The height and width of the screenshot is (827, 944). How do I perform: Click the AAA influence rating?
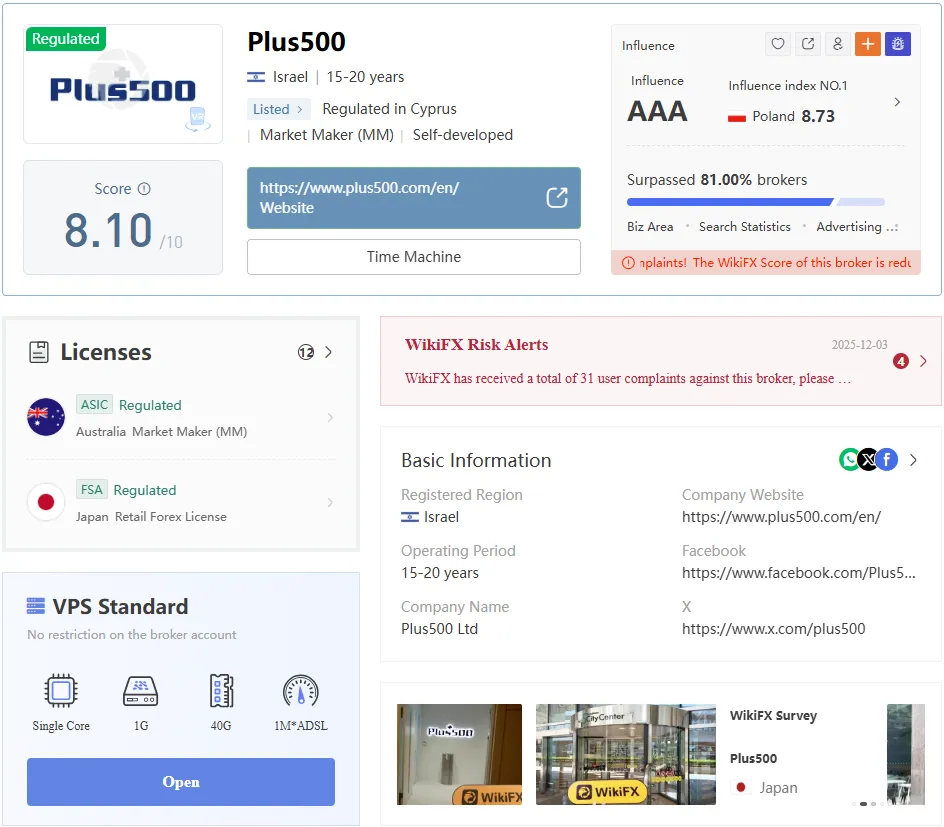pos(657,111)
